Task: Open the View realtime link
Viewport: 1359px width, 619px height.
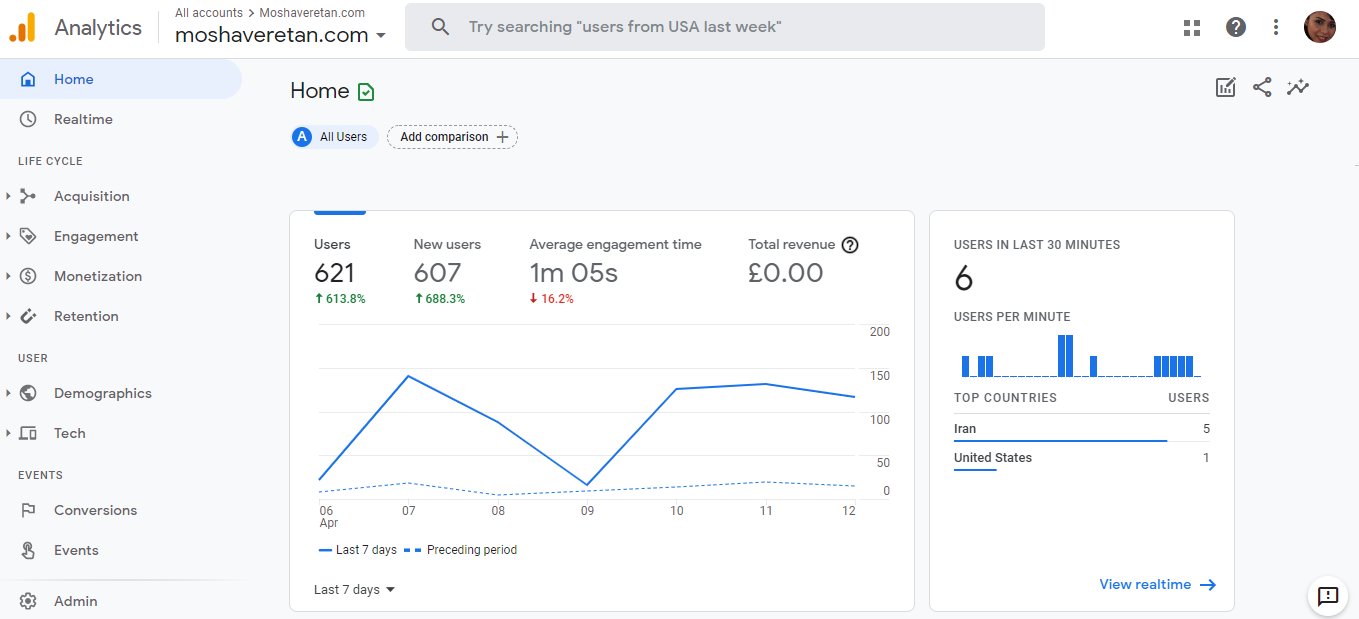Action: pos(1157,585)
